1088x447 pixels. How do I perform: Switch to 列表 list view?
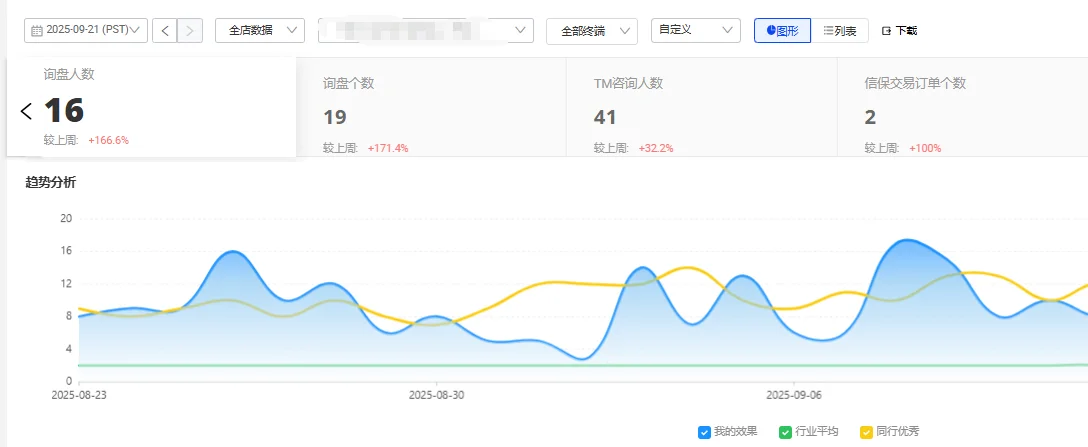(x=840, y=31)
